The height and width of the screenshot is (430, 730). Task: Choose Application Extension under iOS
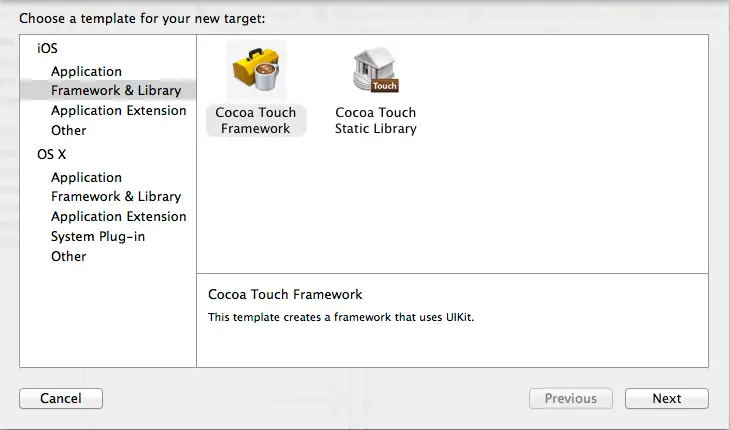click(x=118, y=110)
